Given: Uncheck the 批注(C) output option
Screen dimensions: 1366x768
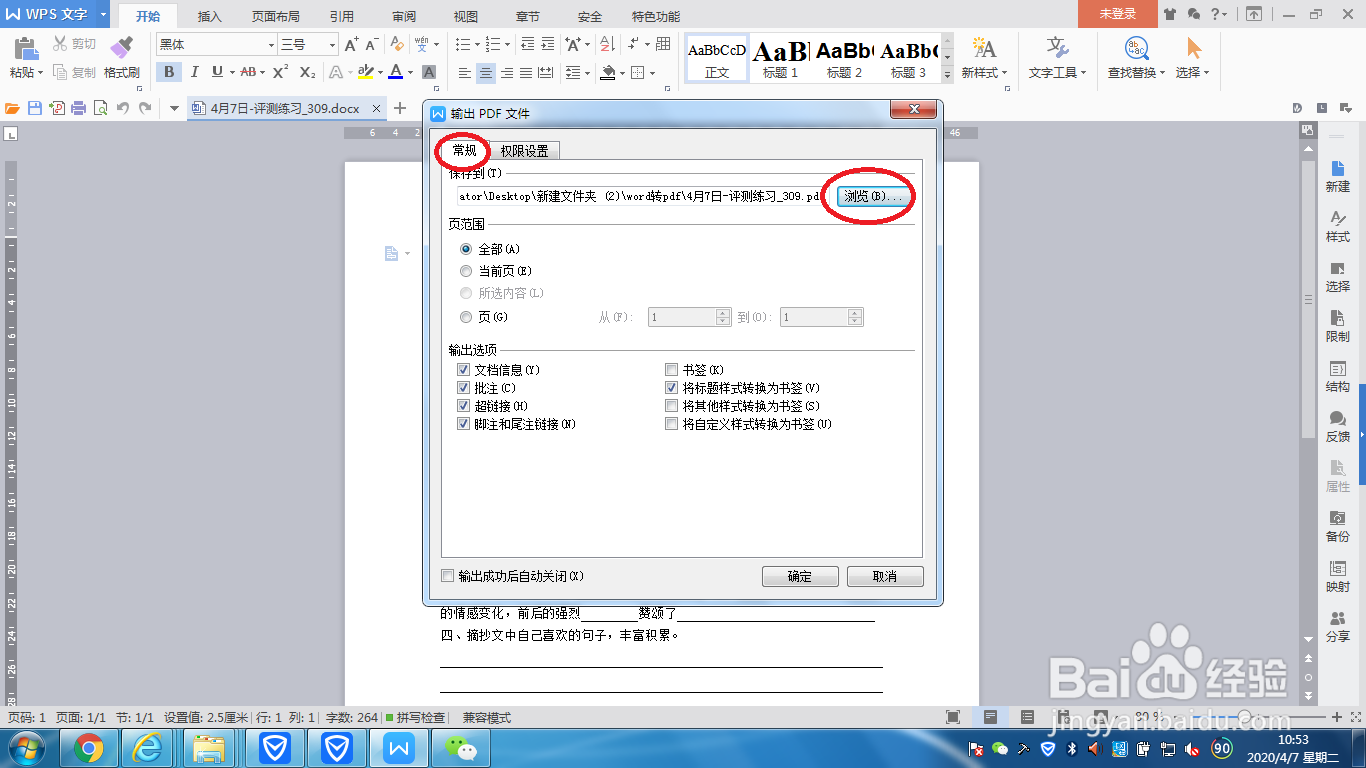Looking at the screenshot, I should click(x=463, y=388).
